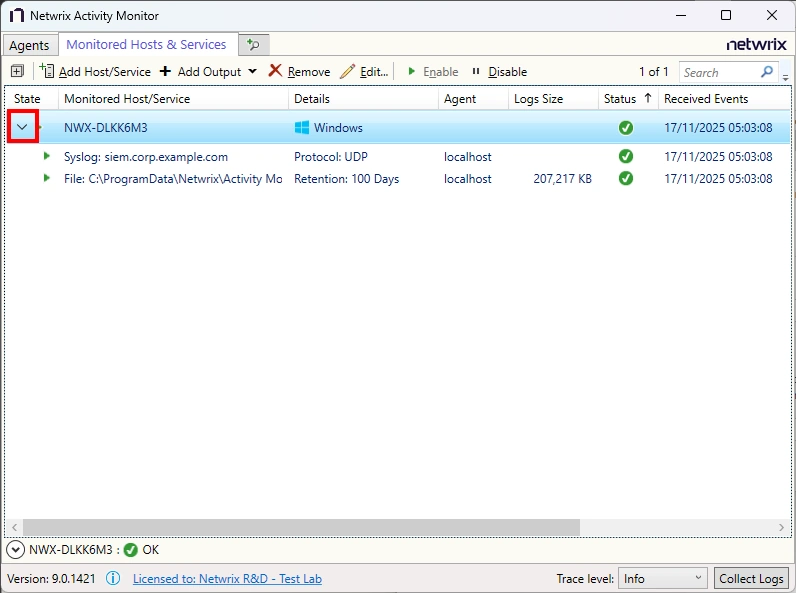
Task: Click the green state arrow for Syslog output
Action: (46, 156)
